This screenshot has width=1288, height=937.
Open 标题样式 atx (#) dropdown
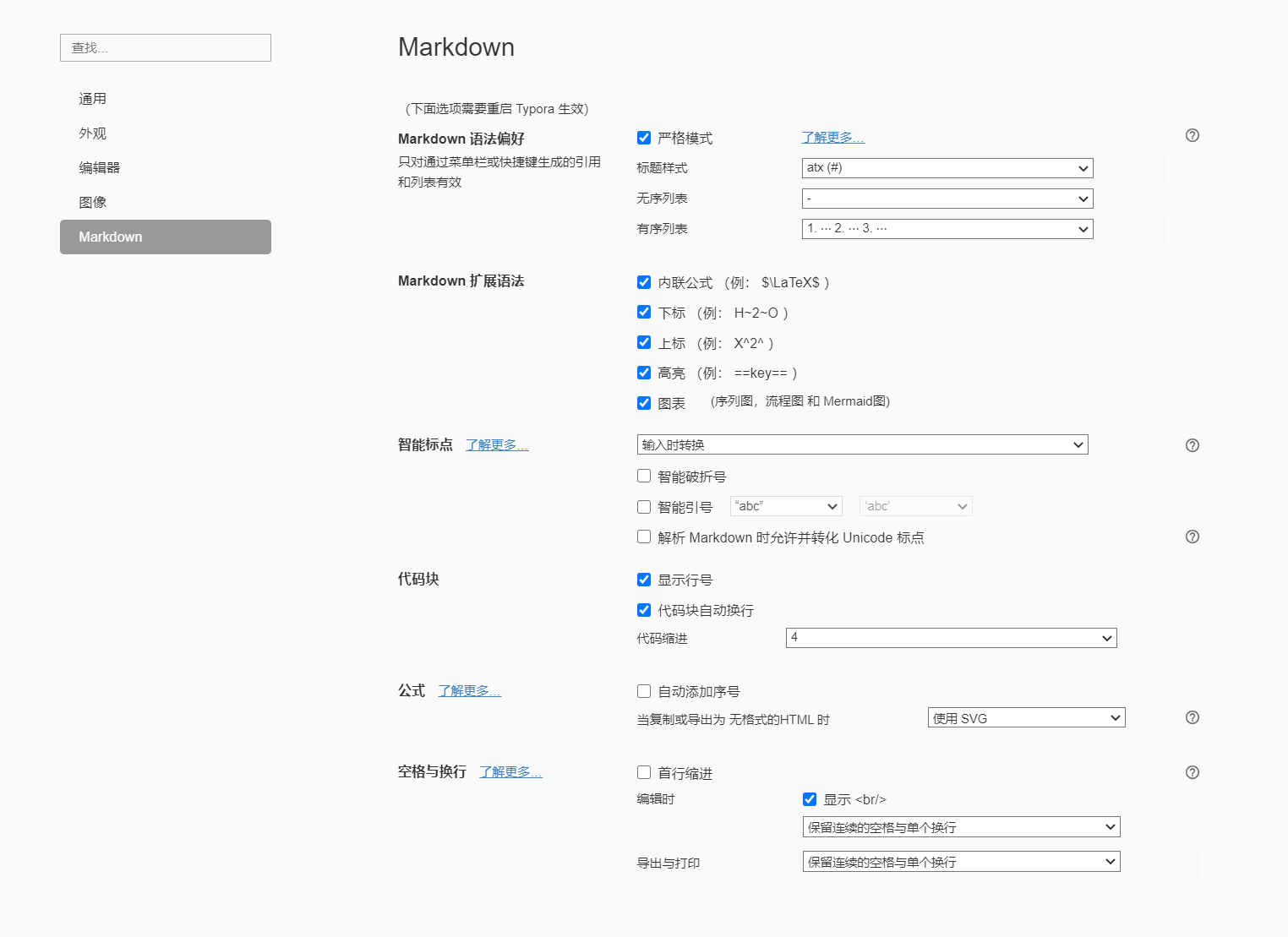coord(947,168)
